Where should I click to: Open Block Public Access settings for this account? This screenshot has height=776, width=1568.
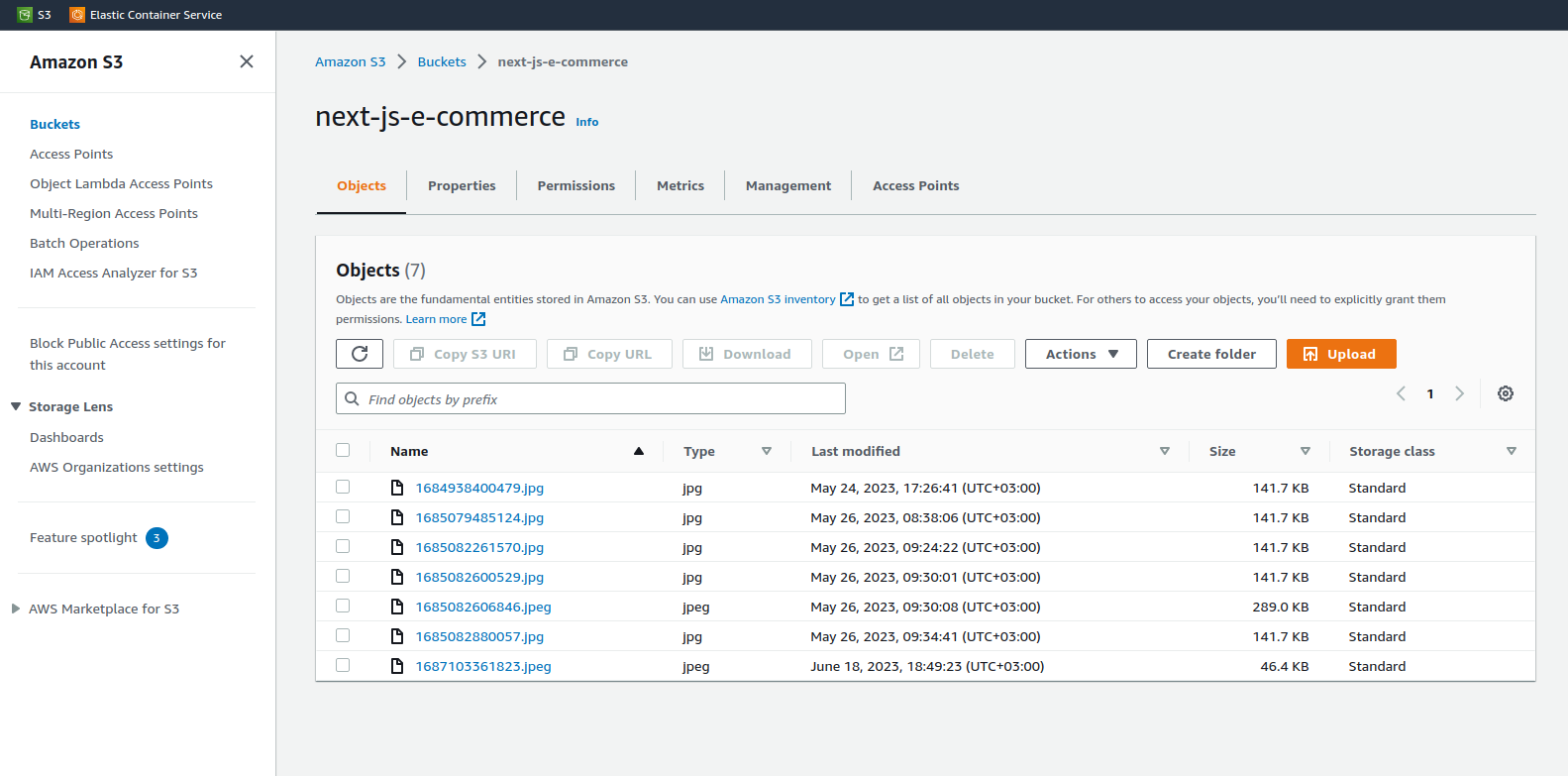coord(128,354)
